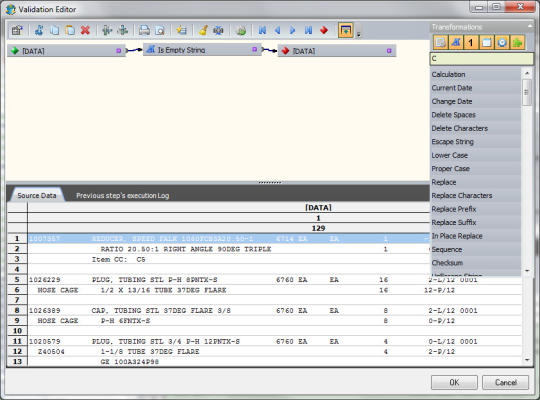Click the red X delete icon
540x400 pixels.
pos(85,30)
